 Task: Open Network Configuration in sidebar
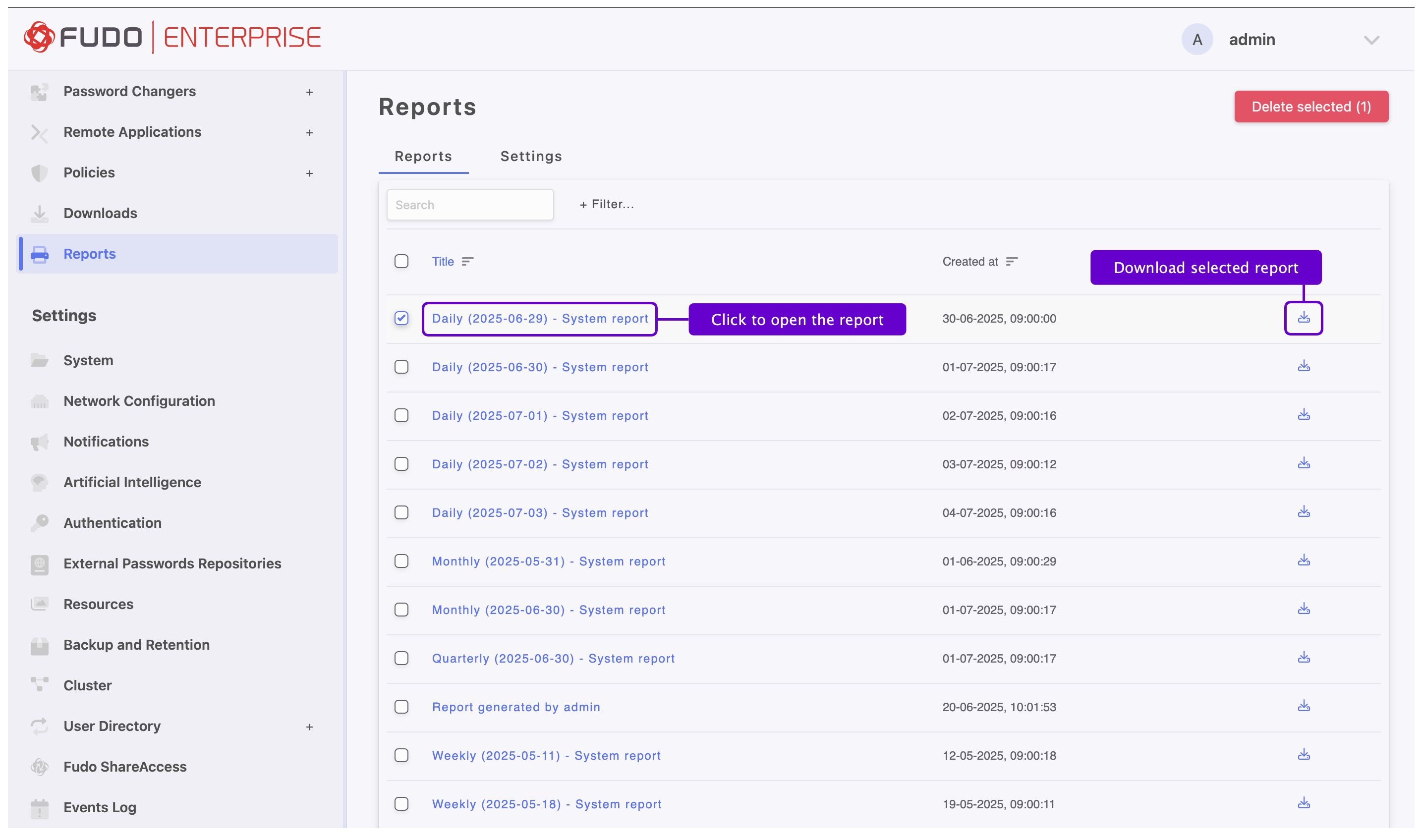tap(139, 401)
